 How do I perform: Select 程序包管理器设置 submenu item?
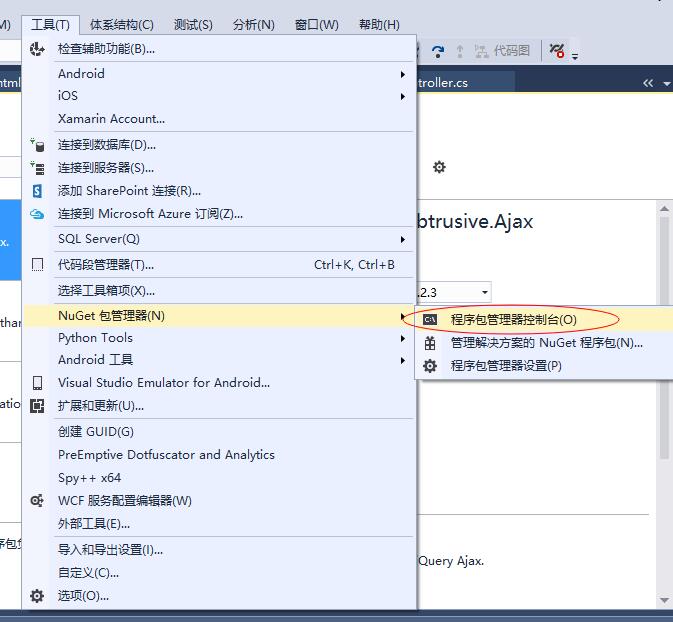pyautogui.click(x=544, y=366)
